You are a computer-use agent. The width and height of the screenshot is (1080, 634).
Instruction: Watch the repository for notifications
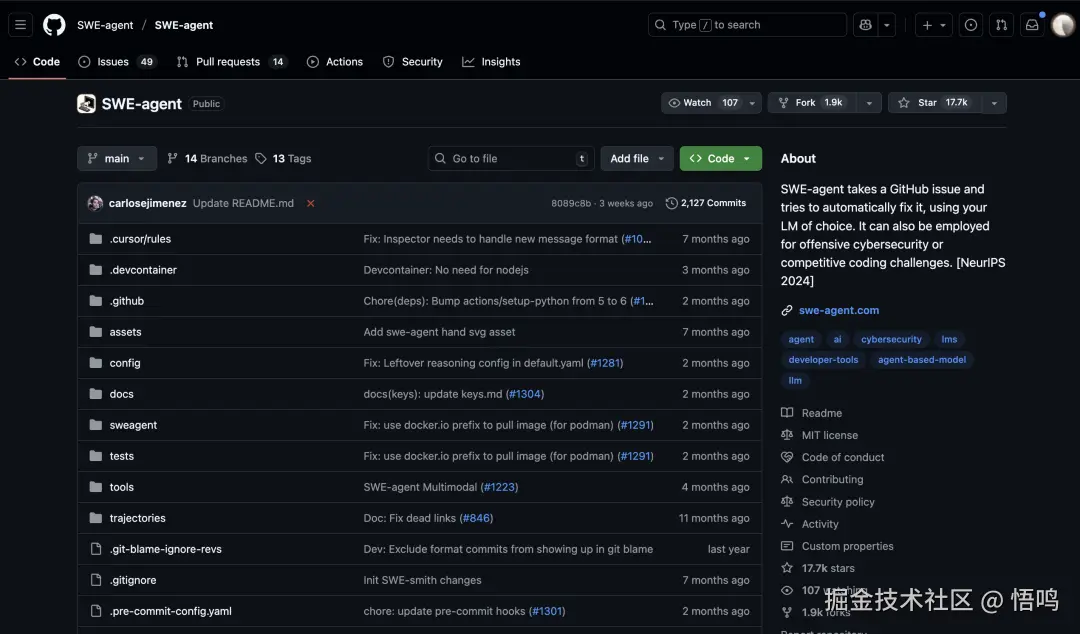point(703,103)
